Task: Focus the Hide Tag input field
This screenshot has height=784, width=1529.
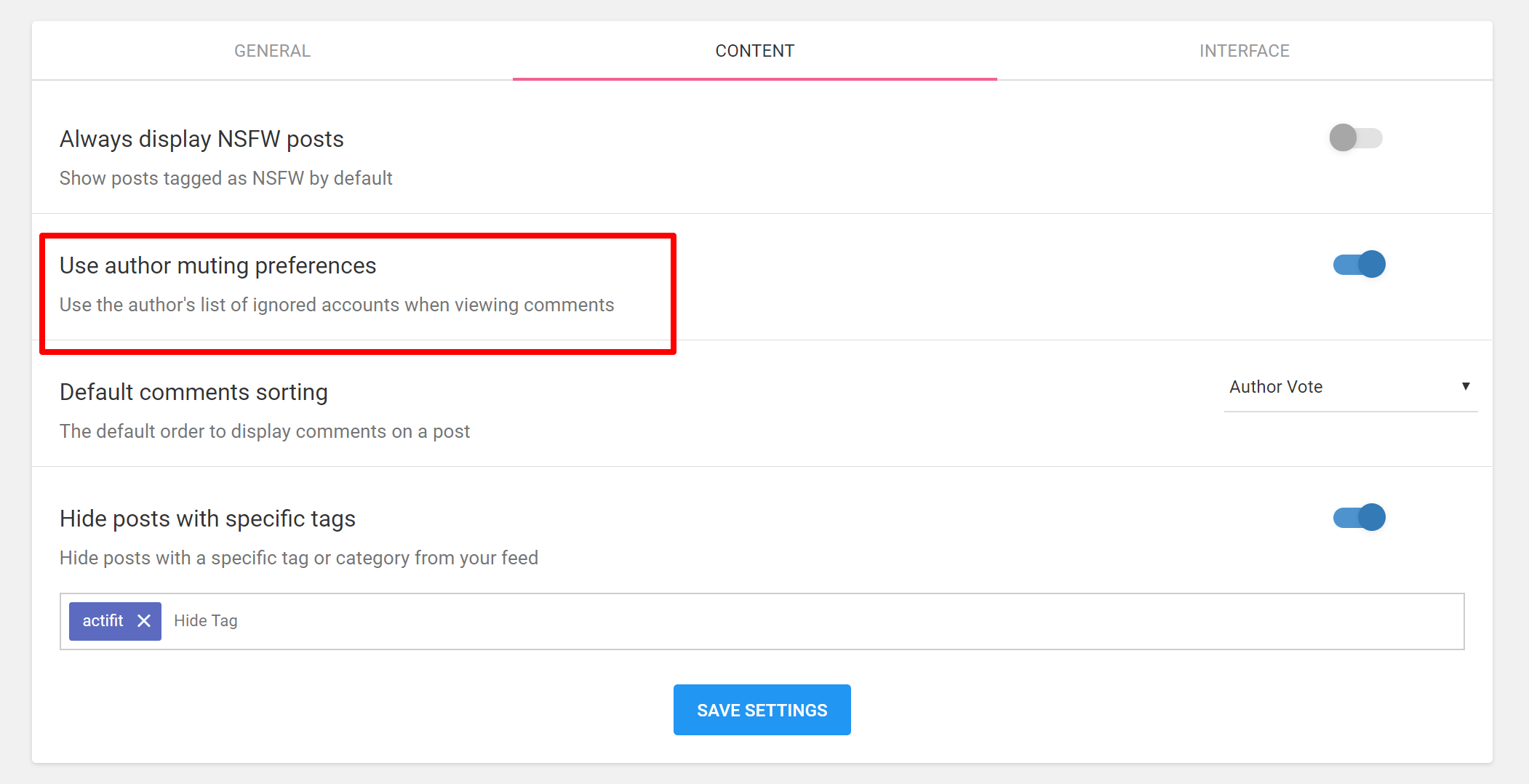Action: tap(800, 621)
